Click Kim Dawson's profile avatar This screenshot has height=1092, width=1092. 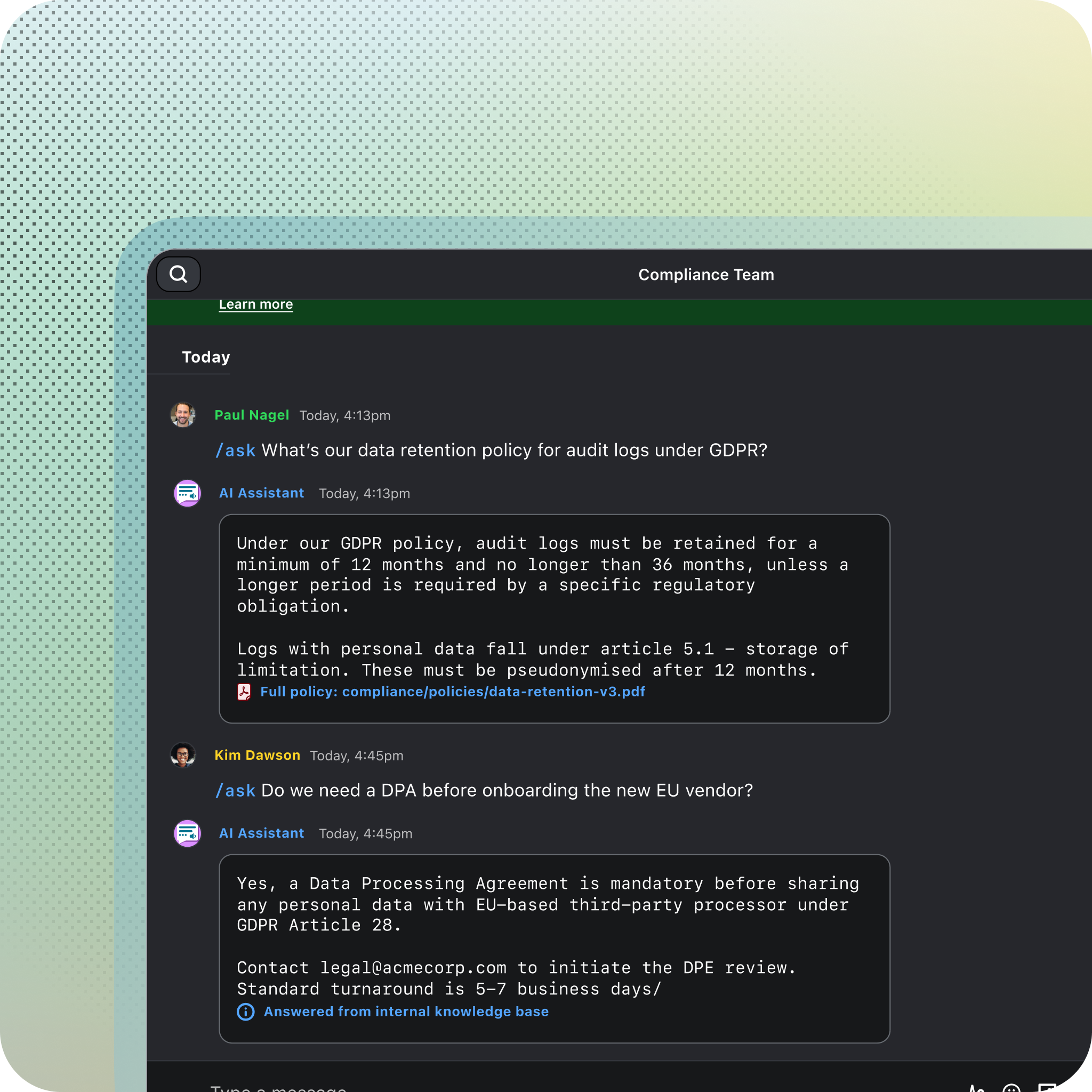[x=182, y=755]
